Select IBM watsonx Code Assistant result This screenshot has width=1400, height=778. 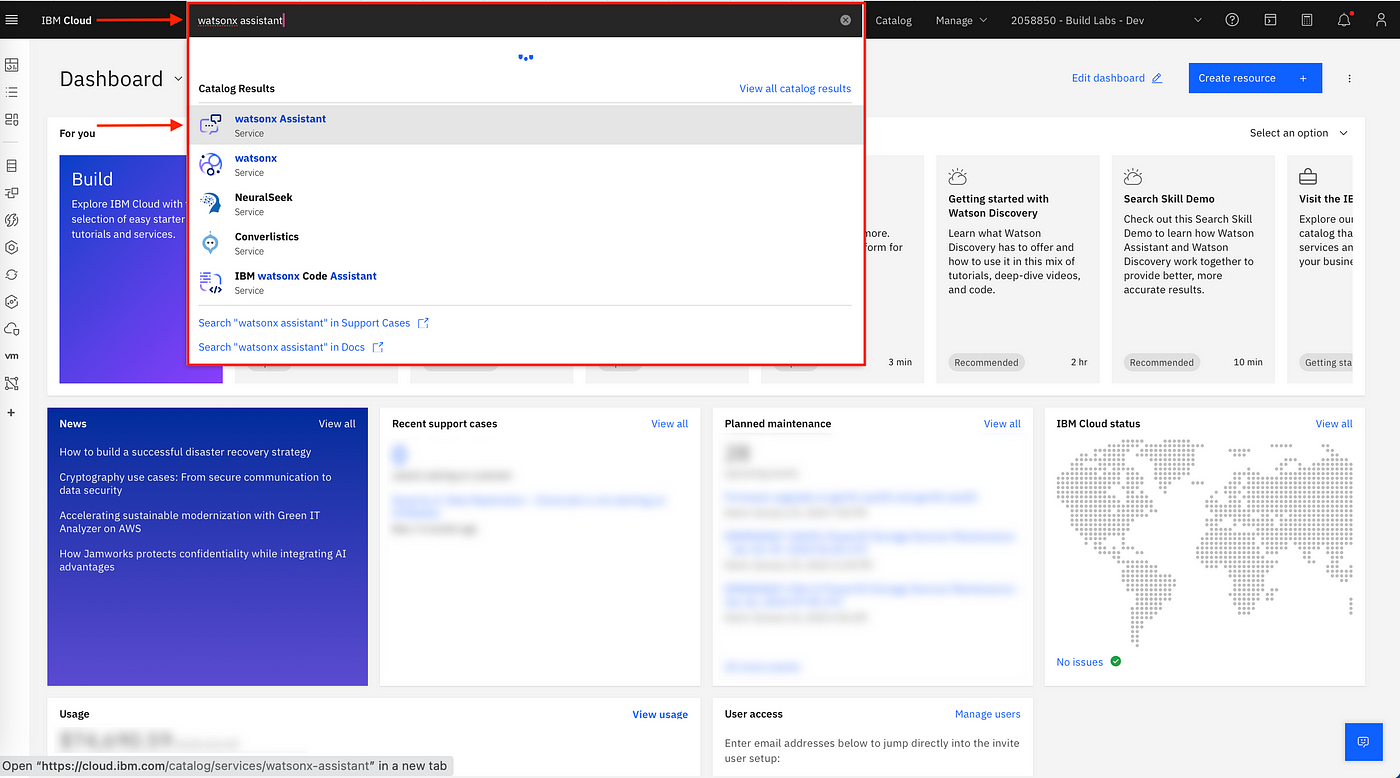pos(526,282)
